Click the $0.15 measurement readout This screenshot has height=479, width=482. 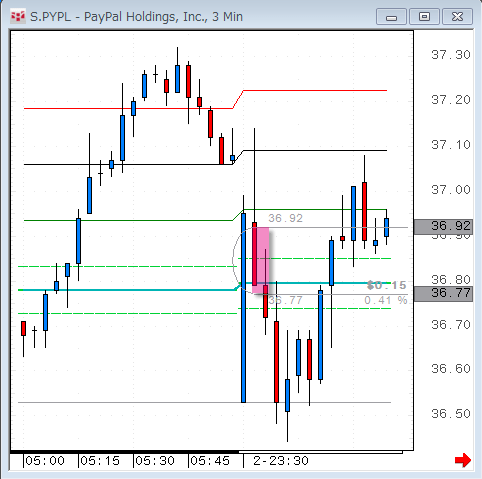(387, 285)
